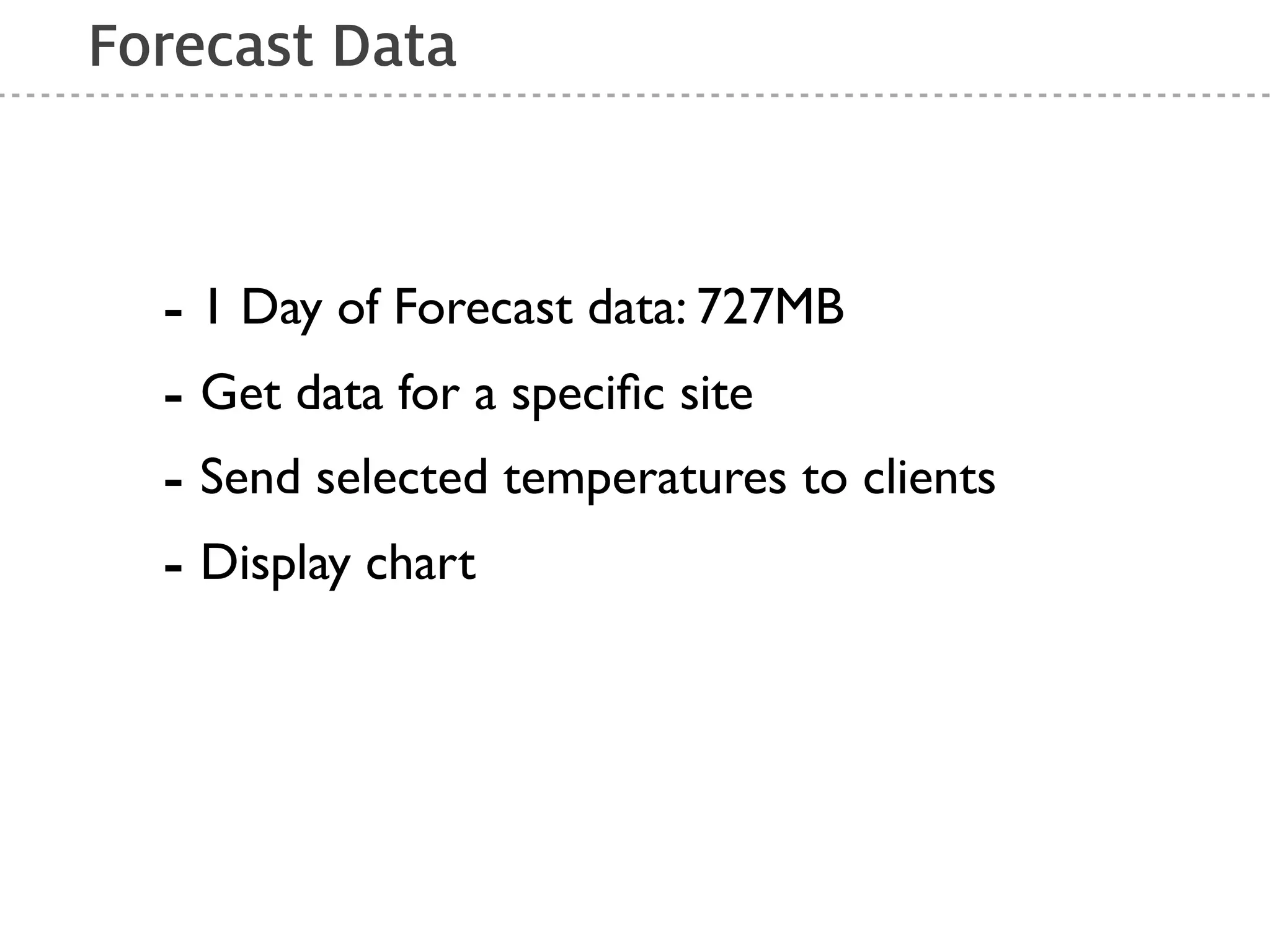The height and width of the screenshot is (952, 1270).
Task: Click the word "site" in second bullet
Action: tap(716, 394)
